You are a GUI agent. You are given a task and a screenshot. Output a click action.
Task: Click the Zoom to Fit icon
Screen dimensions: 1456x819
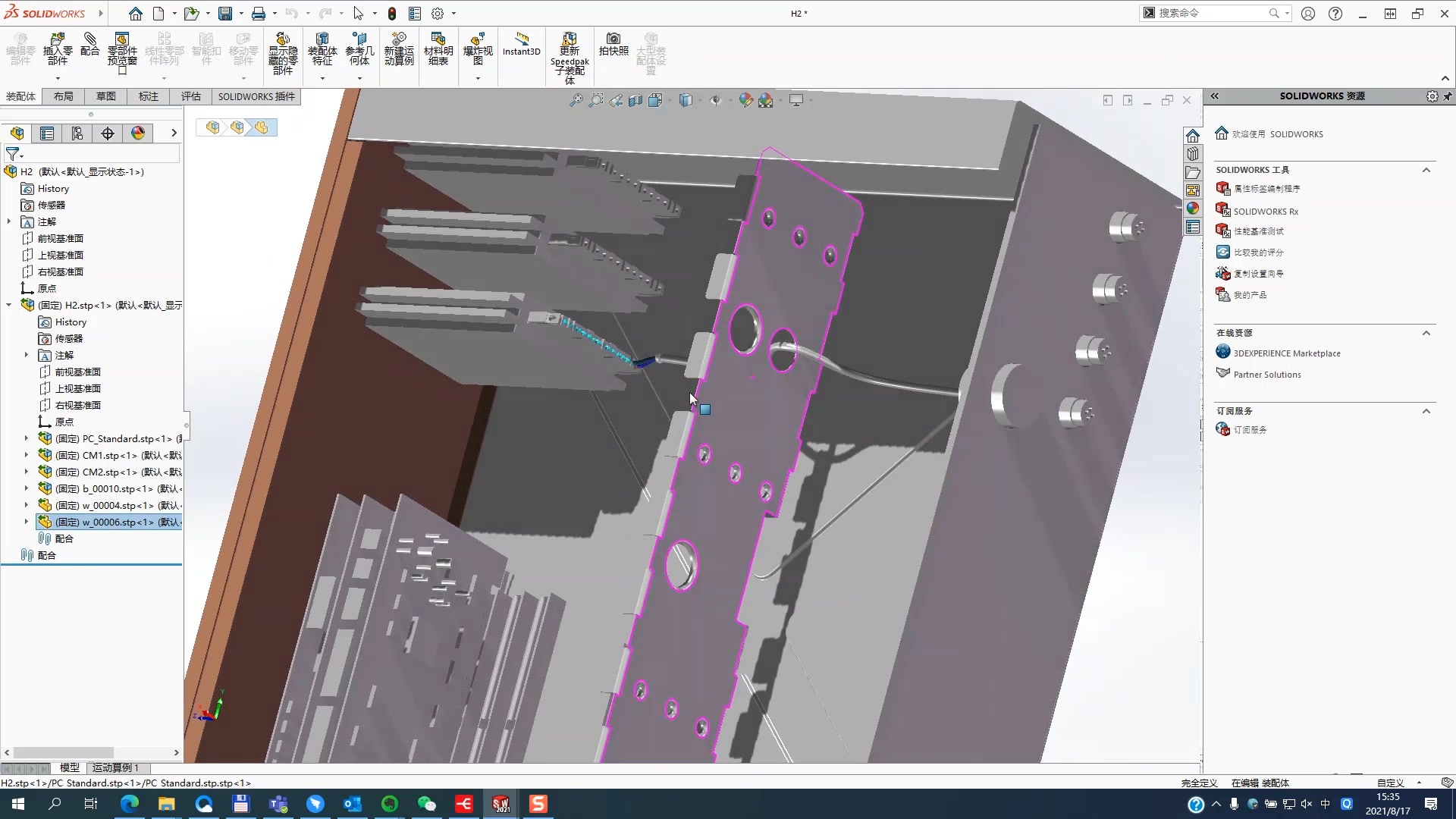point(576,100)
